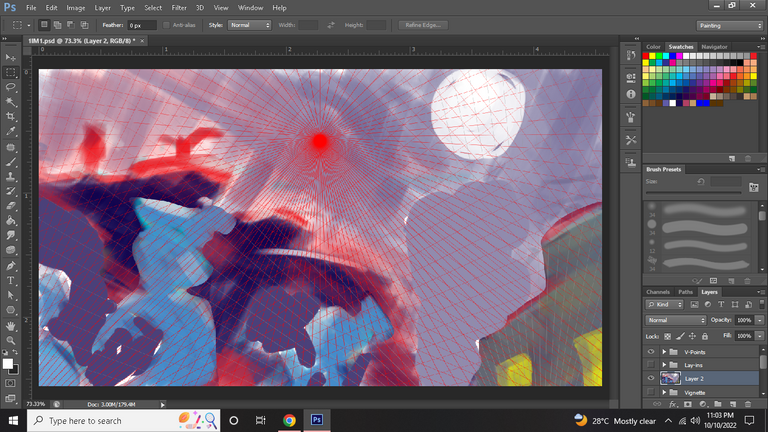Click the Feather input field

pos(142,25)
